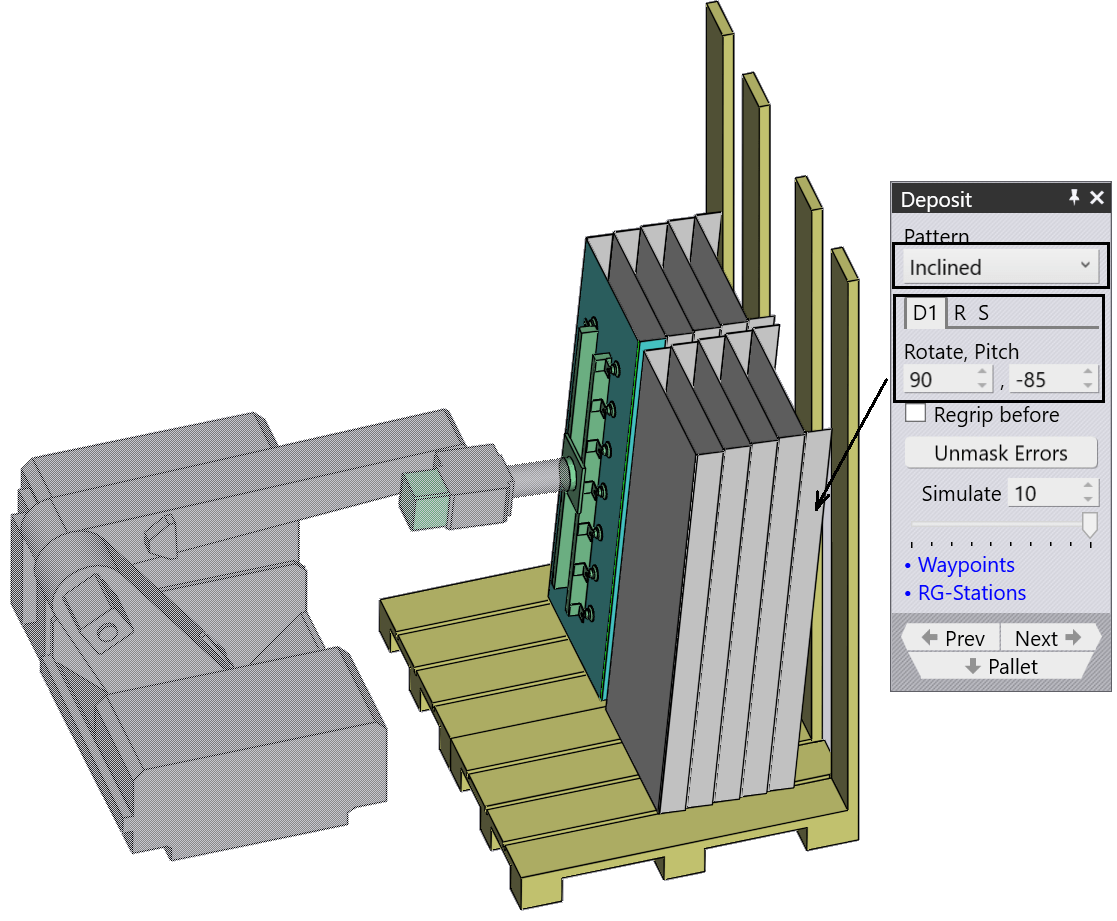Open the Waypoints link
The height and width of the screenshot is (921, 1117).
click(x=965, y=565)
